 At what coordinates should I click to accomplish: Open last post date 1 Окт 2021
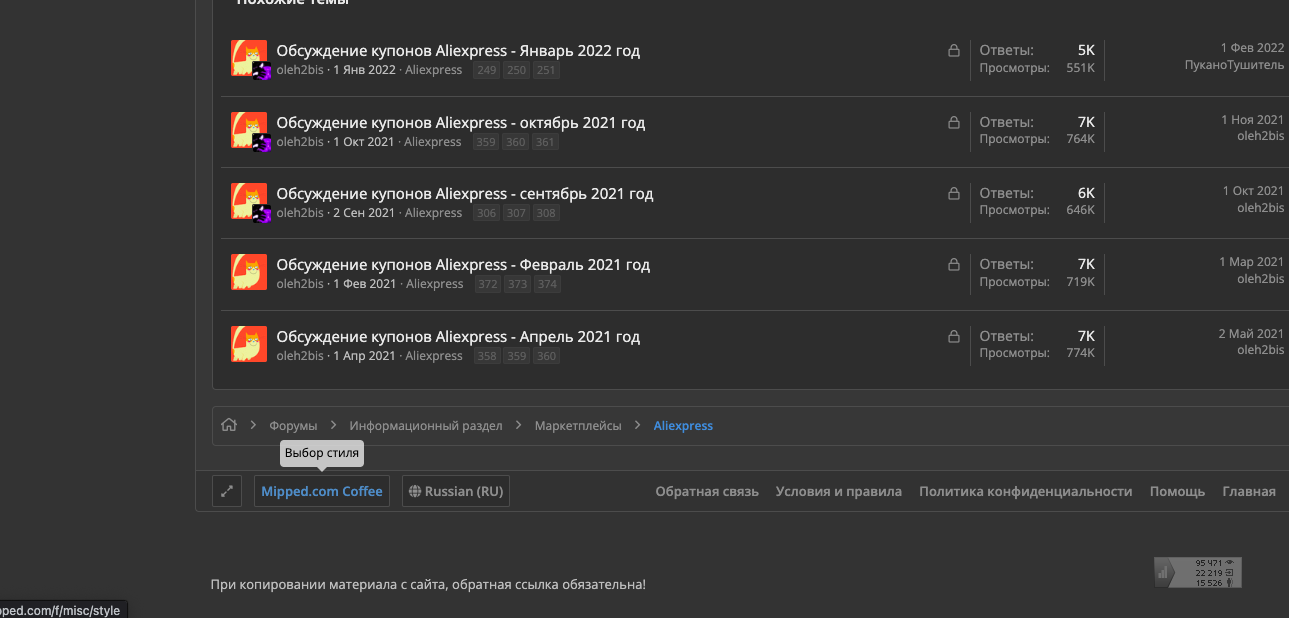[x=1253, y=190]
